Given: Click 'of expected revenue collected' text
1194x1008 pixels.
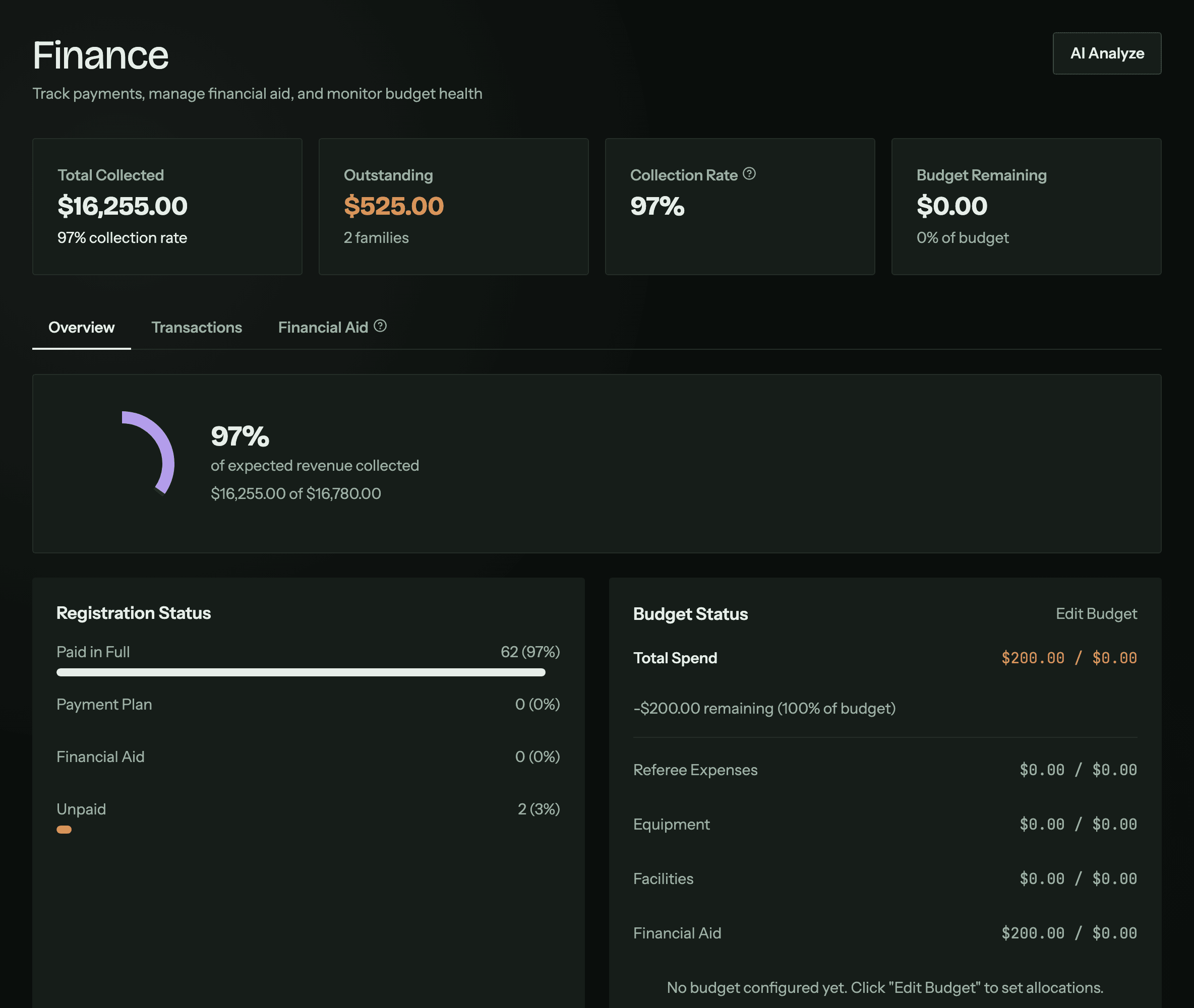Looking at the screenshot, I should [315, 466].
